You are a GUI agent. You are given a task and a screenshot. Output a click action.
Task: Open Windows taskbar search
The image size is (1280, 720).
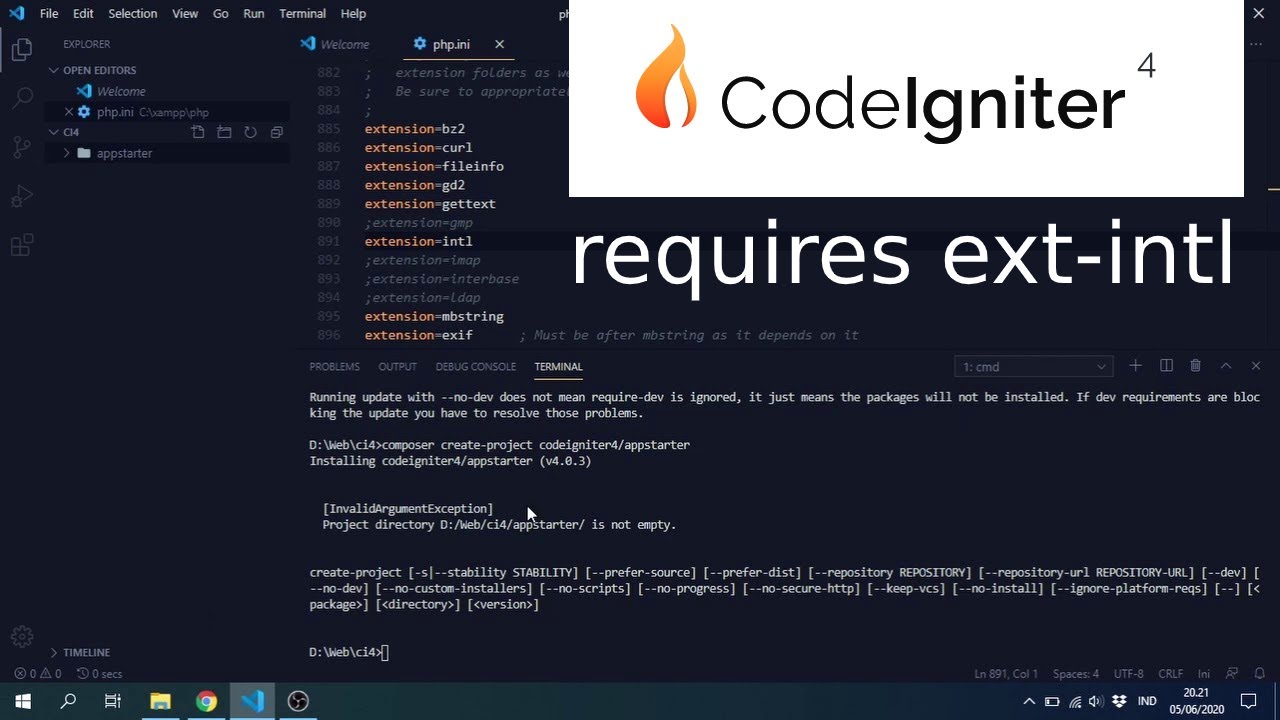(68, 701)
